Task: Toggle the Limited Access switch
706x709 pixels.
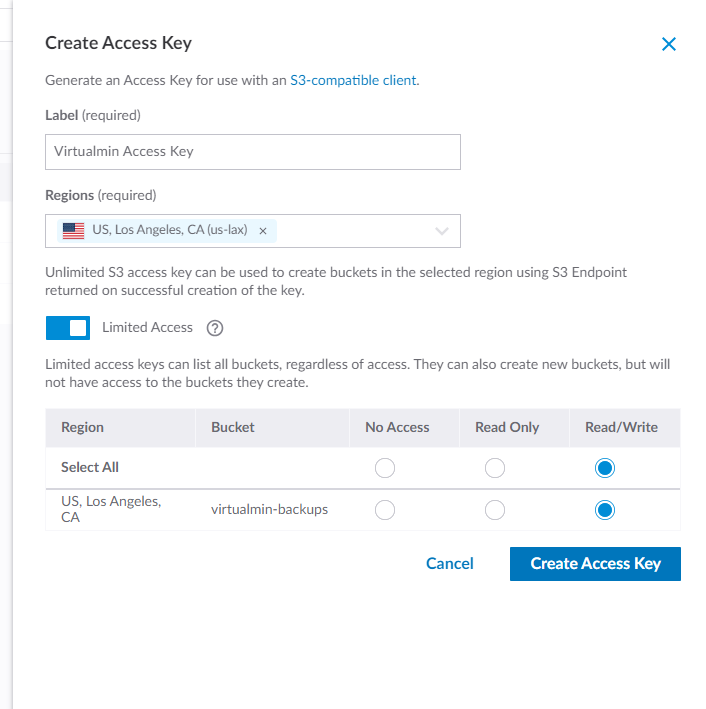Action: coord(68,328)
